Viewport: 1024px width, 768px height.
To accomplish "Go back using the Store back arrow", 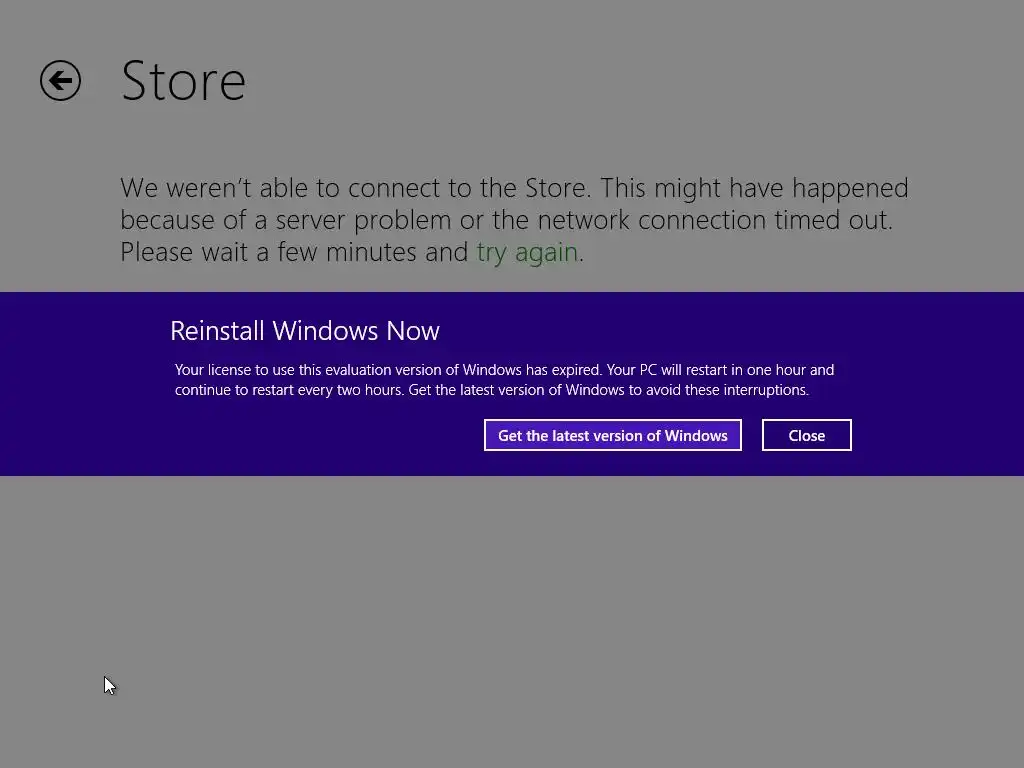I will (x=60, y=81).
